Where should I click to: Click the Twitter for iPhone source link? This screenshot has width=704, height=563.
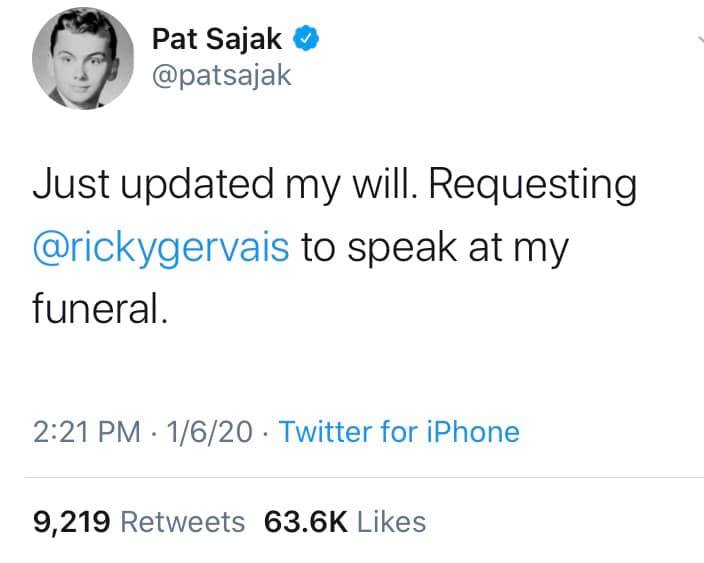(399, 432)
